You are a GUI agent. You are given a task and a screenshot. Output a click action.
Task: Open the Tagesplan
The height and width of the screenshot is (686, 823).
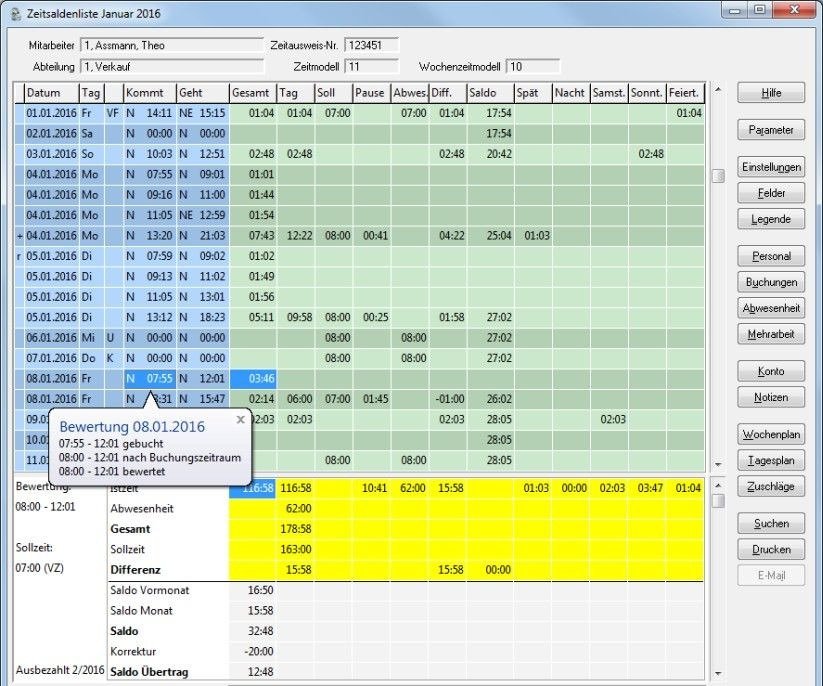pos(771,460)
